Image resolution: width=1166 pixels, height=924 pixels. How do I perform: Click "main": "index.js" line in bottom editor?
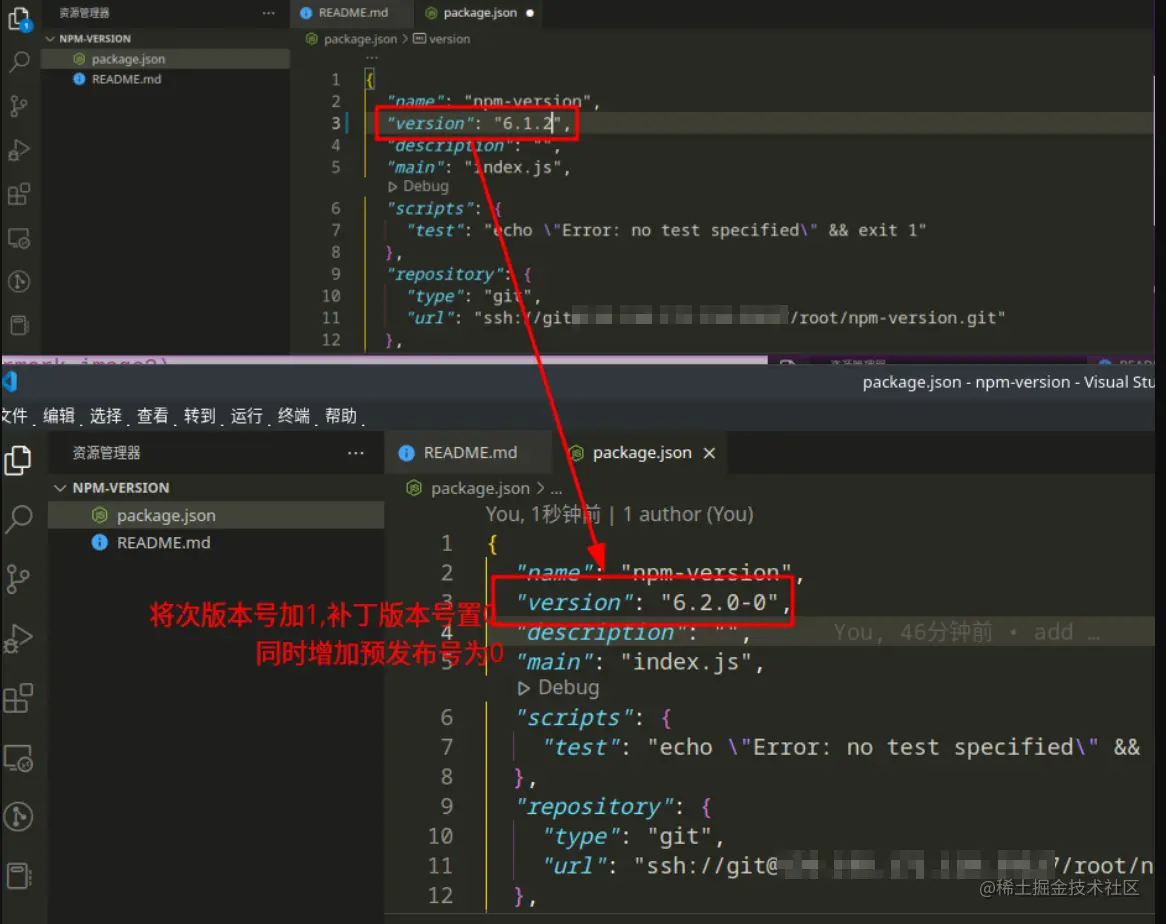point(640,662)
